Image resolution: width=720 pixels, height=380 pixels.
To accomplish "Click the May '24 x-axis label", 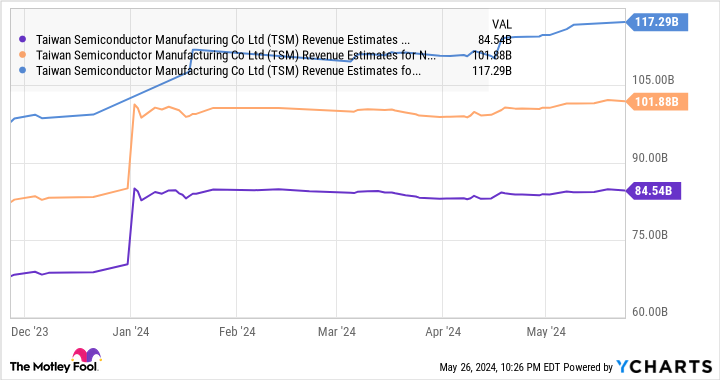I will pos(546,332).
